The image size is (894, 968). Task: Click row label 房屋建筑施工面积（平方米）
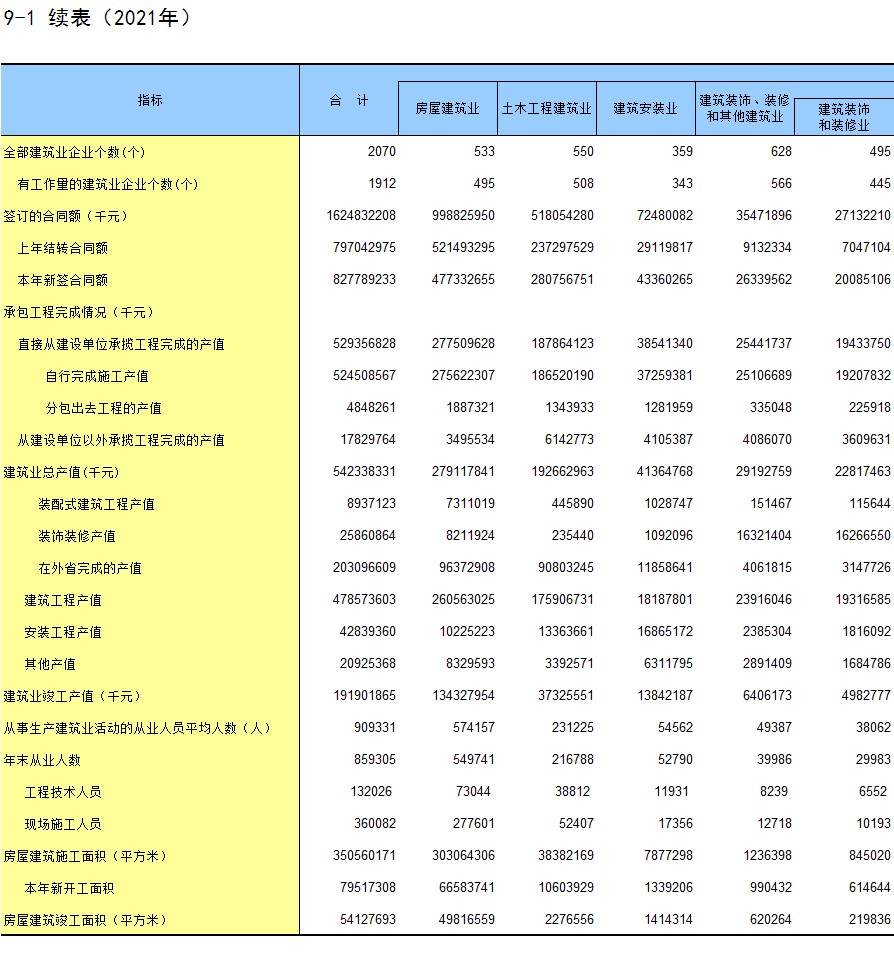[86, 857]
